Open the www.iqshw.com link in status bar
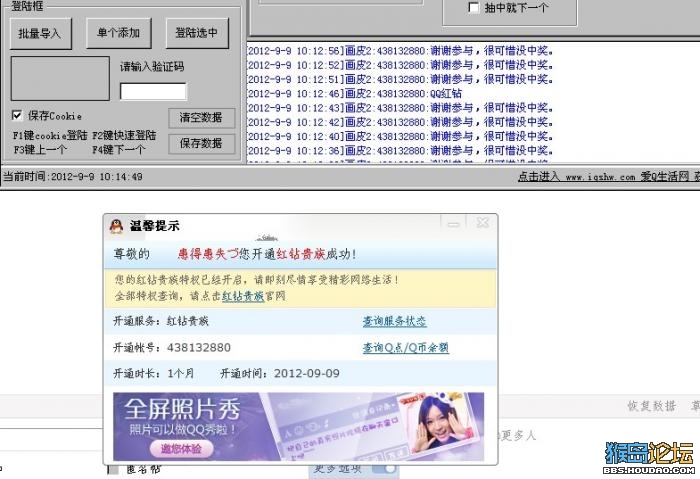This screenshot has height=479, width=700. click(x=600, y=177)
